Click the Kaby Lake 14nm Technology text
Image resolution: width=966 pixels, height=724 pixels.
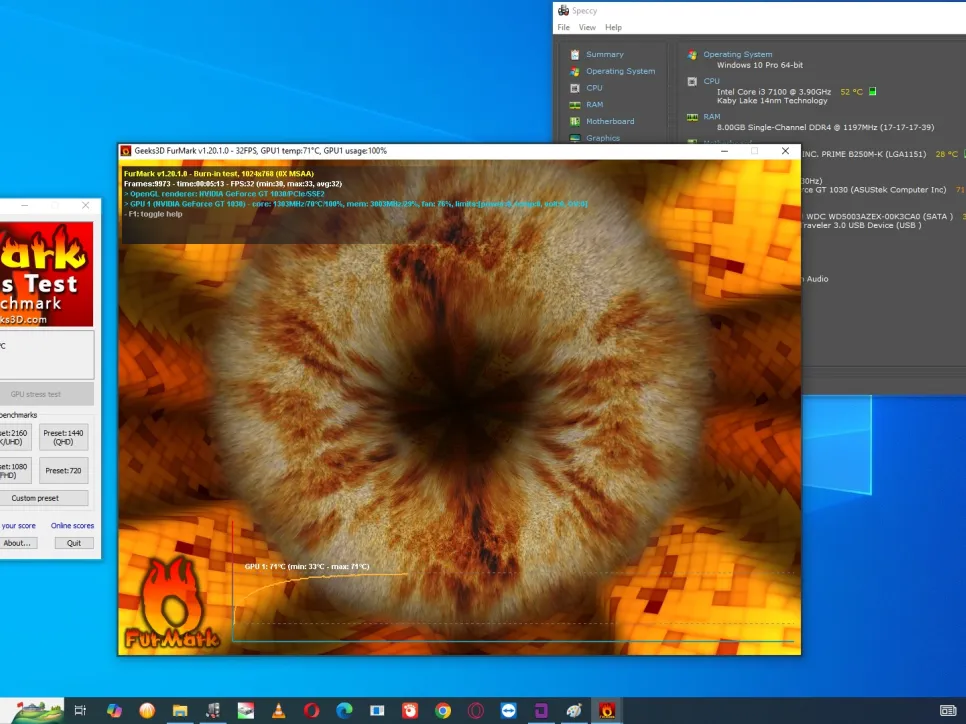772,100
